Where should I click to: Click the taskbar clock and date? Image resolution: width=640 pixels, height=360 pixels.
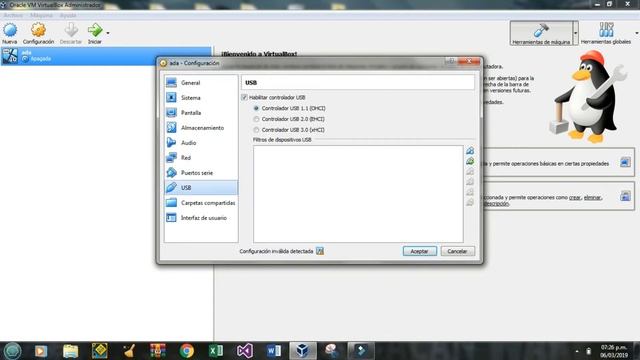614,351
